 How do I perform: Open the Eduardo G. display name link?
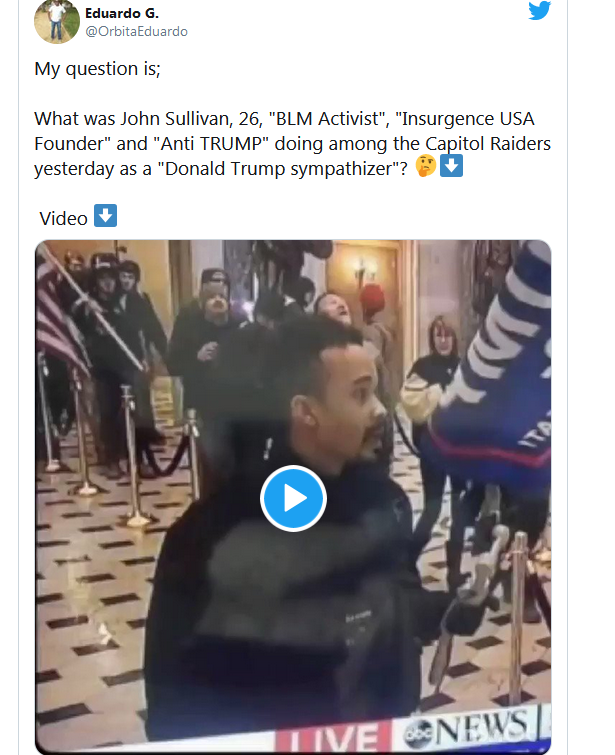pyautogui.click(x=122, y=13)
